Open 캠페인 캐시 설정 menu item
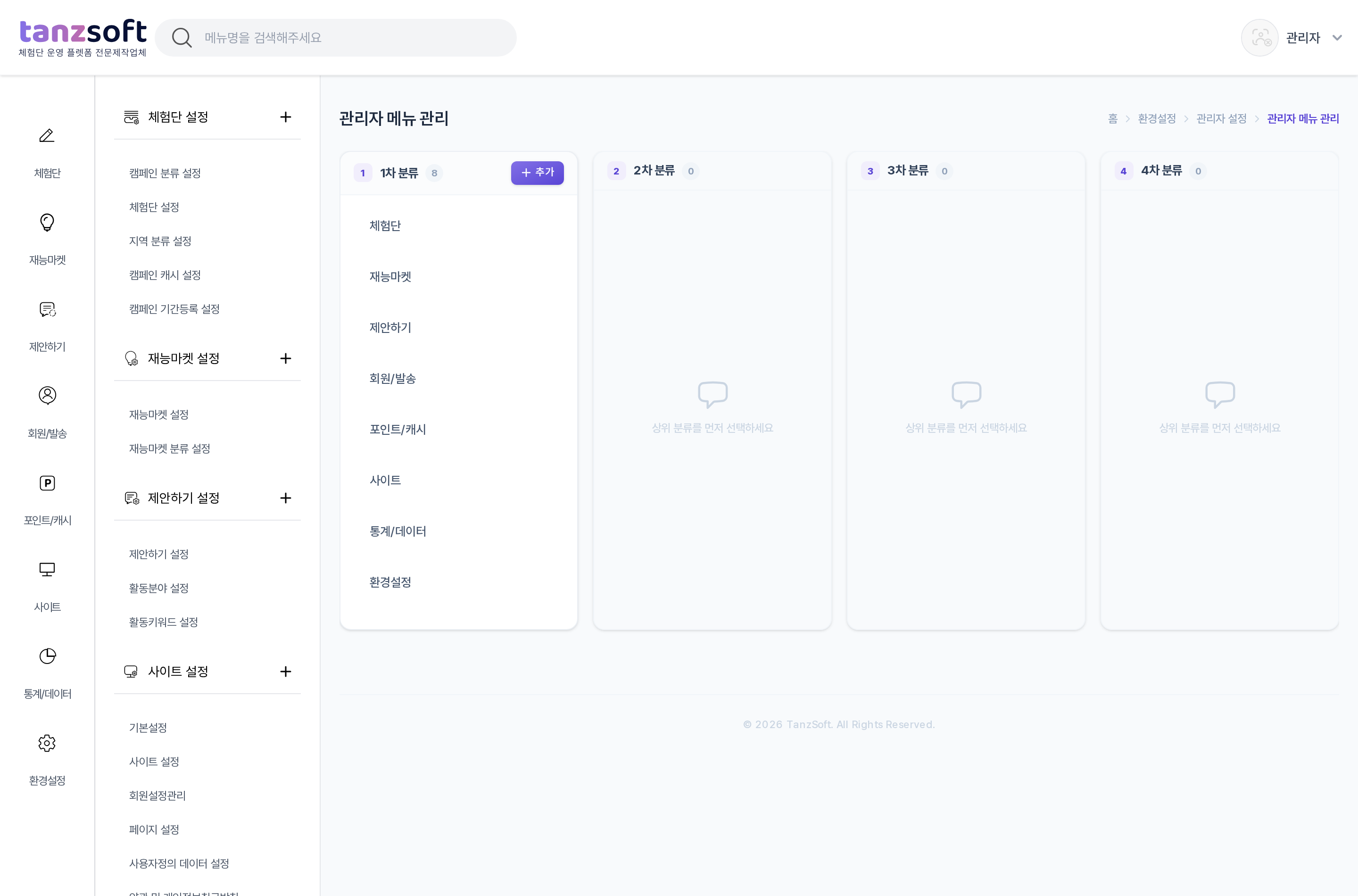This screenshot has width=1358, height=896. 165,275
